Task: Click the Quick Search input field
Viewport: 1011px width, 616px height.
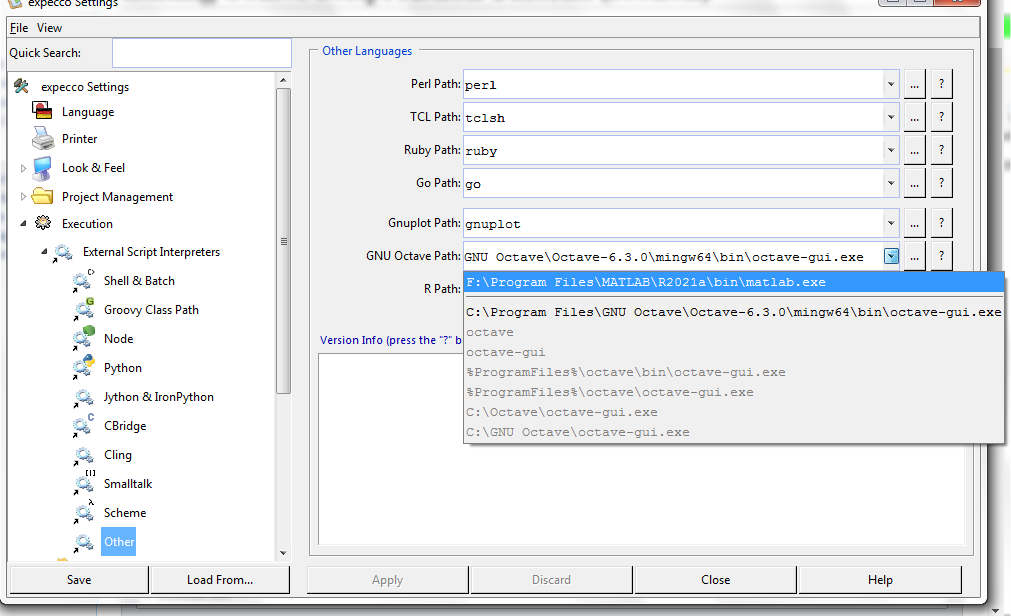Action: click(x=201, y=53)
